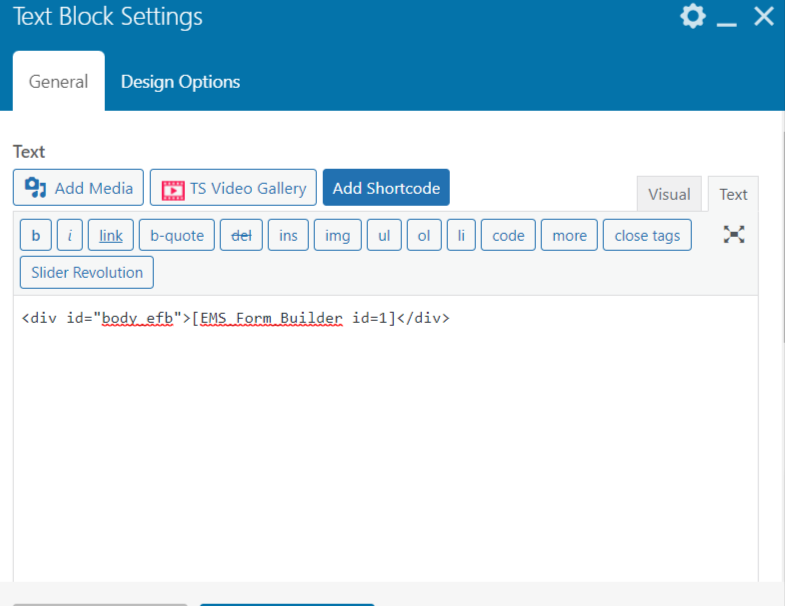Insert ordered list with ol button
785x606 pixels.
[x=424, y=235]
